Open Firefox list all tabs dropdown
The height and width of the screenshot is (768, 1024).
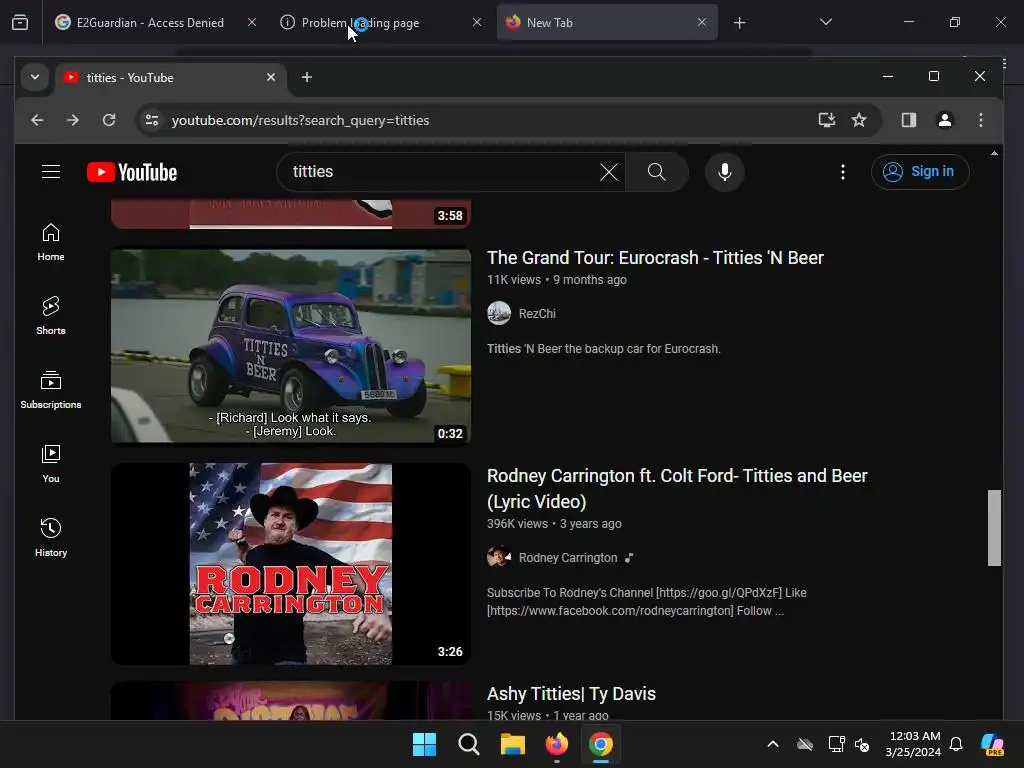point(825,22)
